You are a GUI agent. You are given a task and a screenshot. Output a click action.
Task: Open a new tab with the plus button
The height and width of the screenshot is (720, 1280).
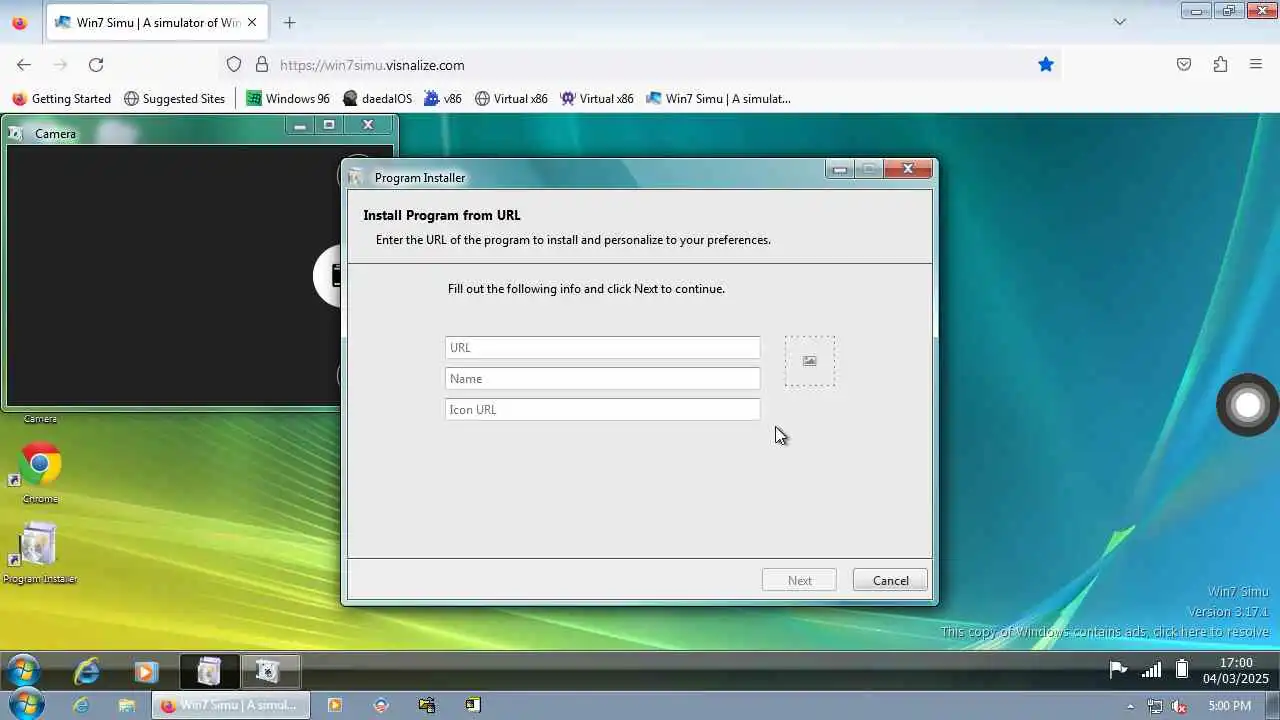click(x=289, y=22)
